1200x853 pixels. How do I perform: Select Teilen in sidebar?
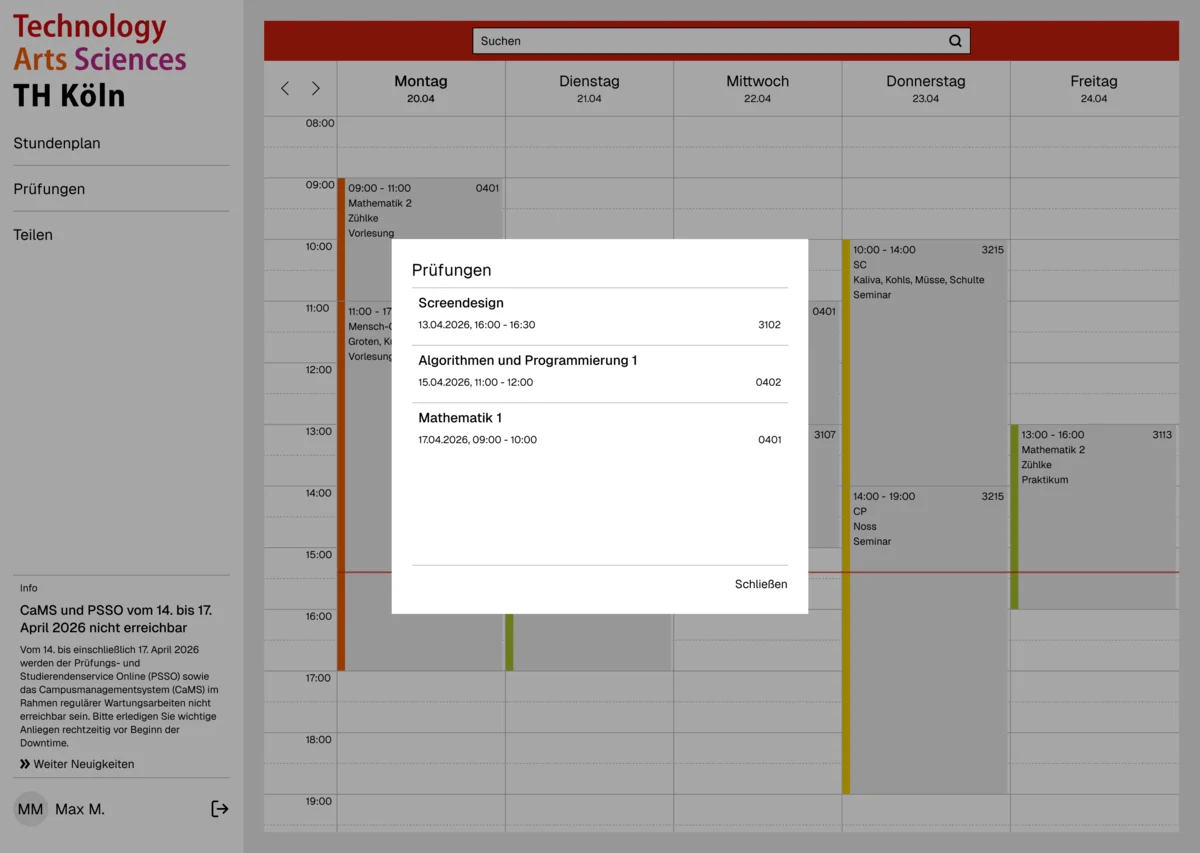(33, 235)
